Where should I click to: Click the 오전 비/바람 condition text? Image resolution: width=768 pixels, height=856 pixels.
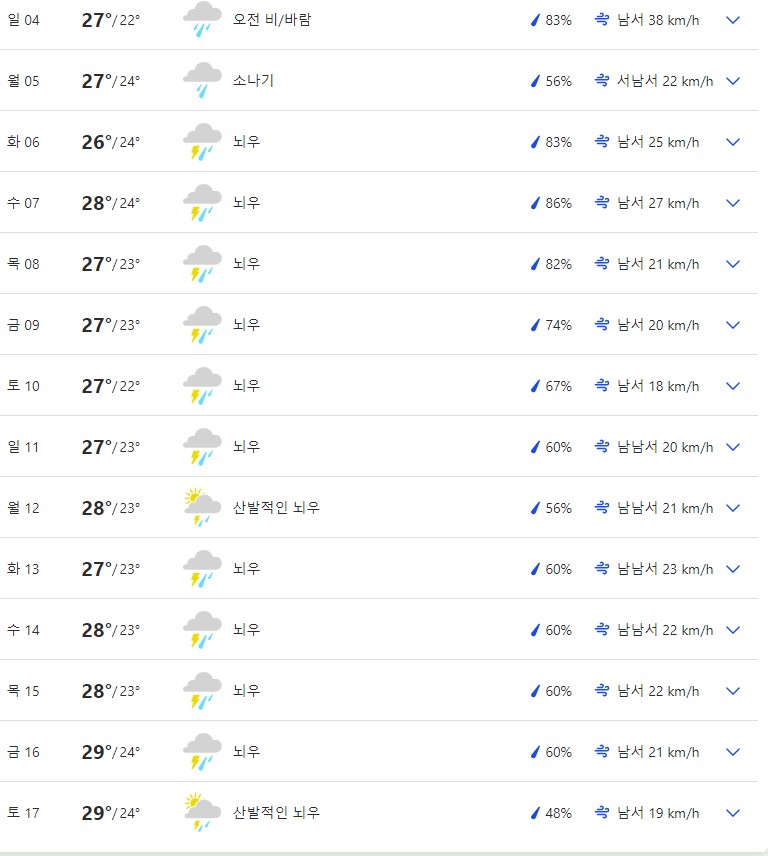coord(271,20)
